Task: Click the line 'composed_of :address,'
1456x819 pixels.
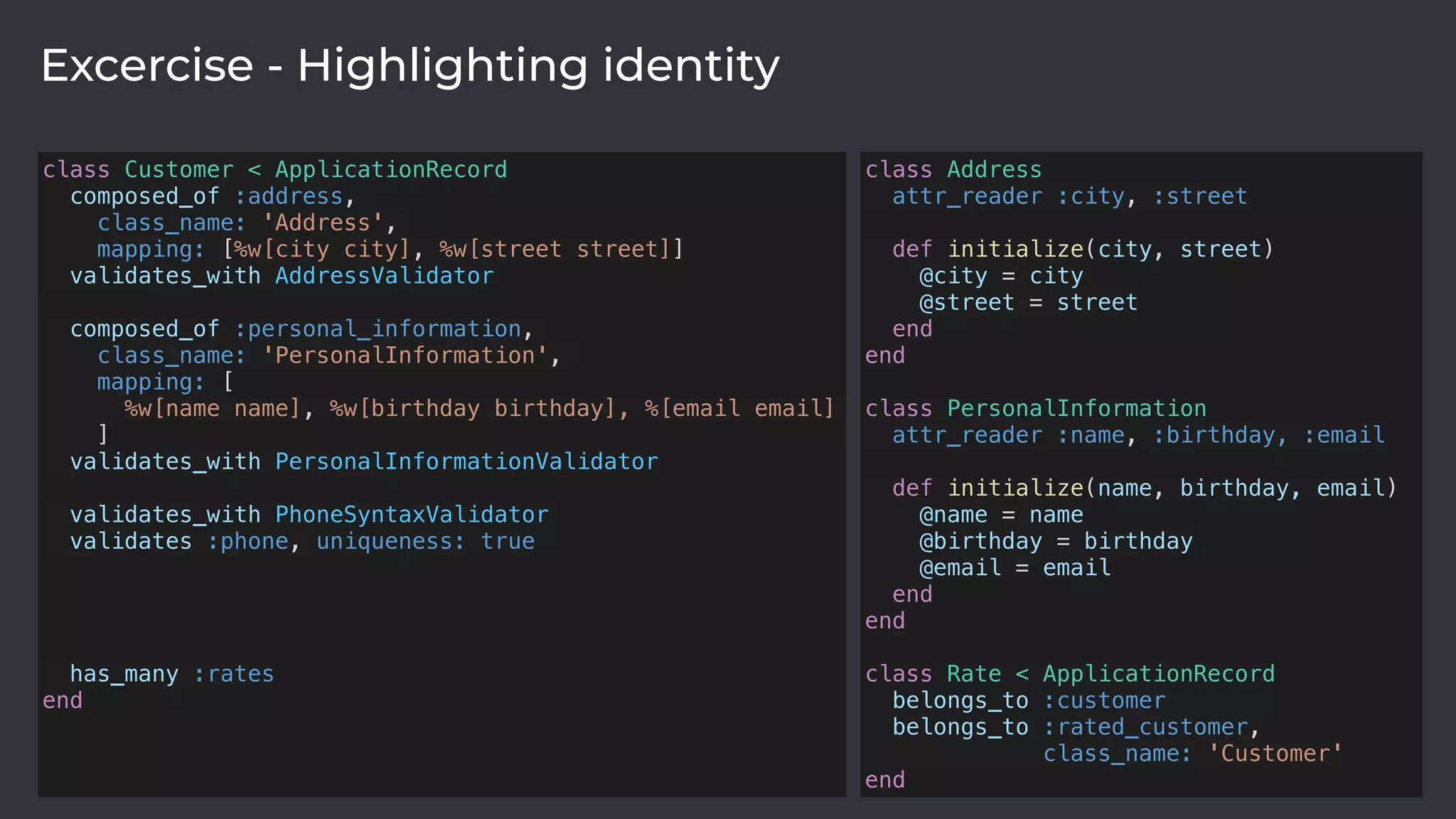Action: (x=213, y=196)
